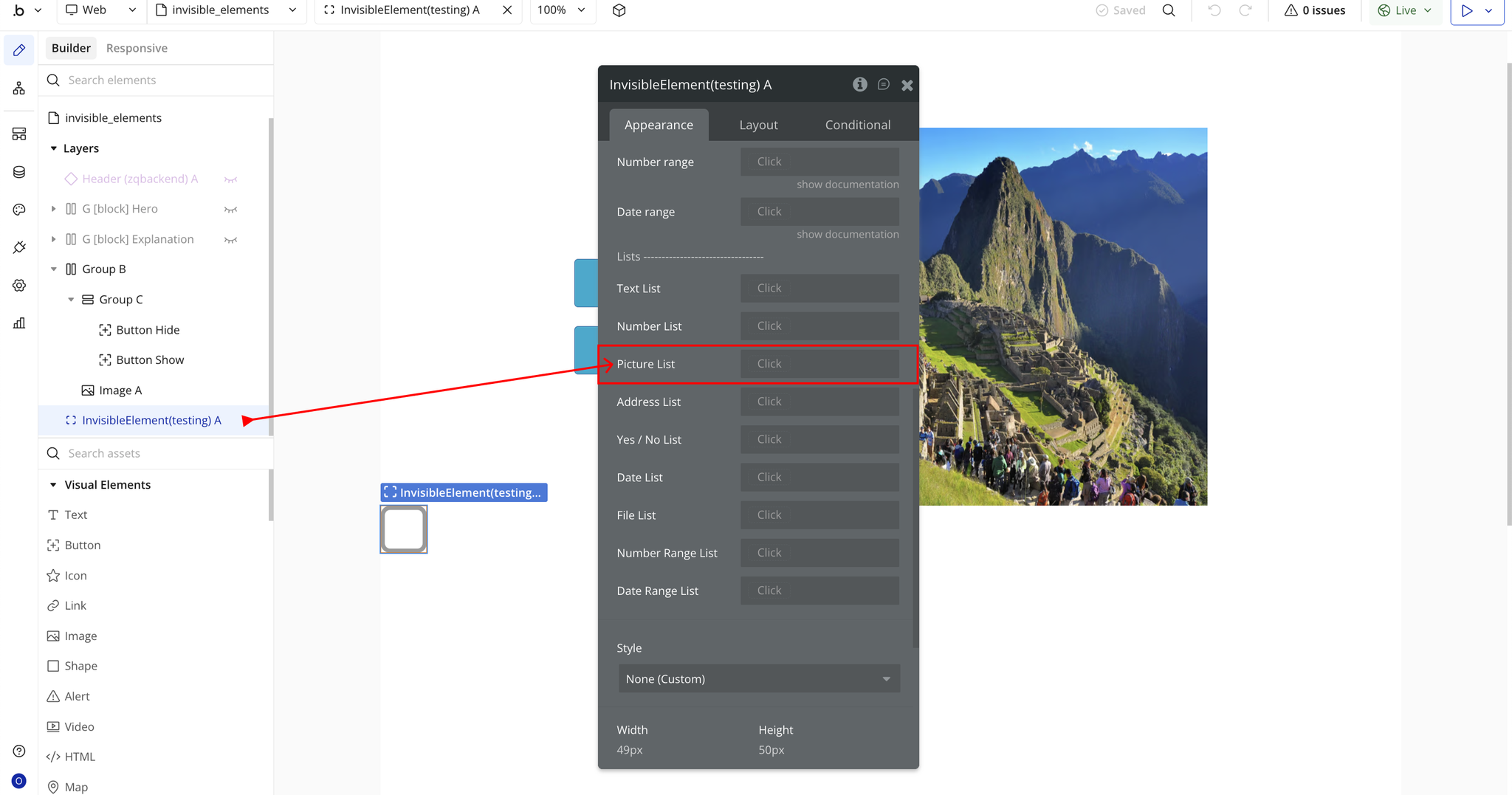This screenshot has height=795, width=1512.
Task: Click the element info icon in property panel
Action: (859, 84)
